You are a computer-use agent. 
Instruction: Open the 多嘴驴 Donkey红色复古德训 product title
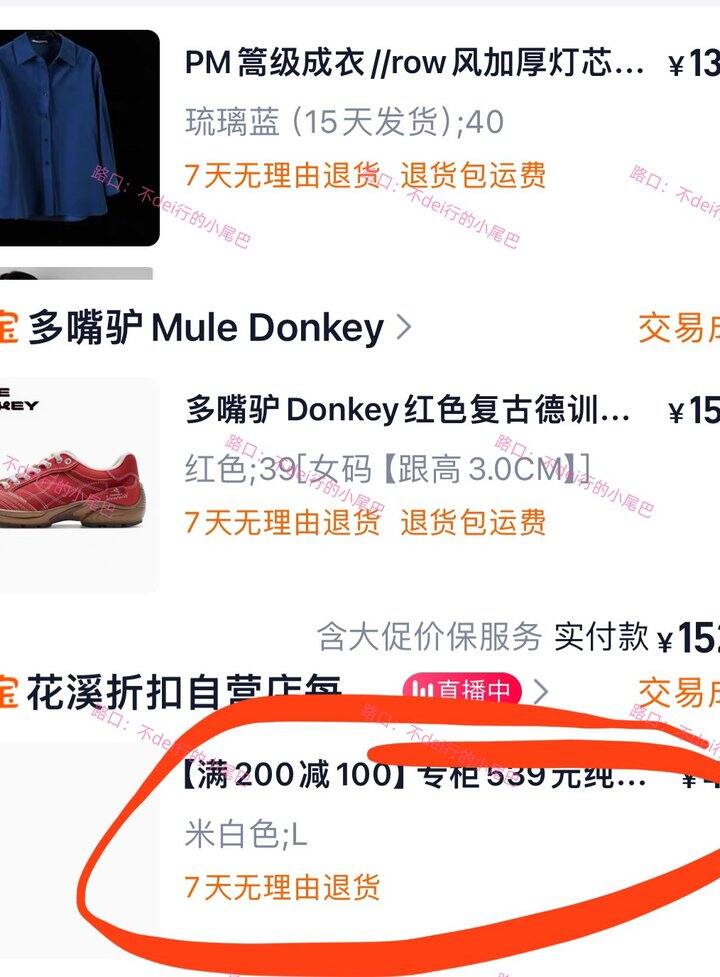coord(407,411)
